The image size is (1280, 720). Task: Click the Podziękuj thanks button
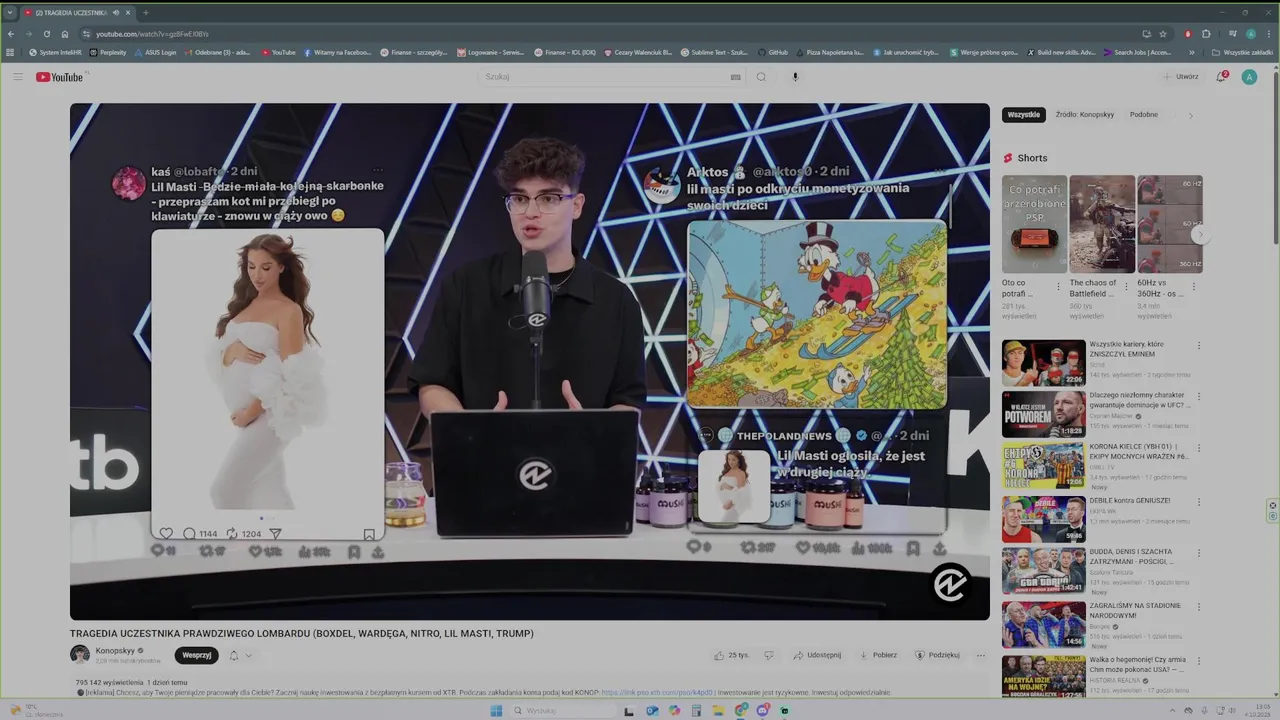(x=937, y=655)
